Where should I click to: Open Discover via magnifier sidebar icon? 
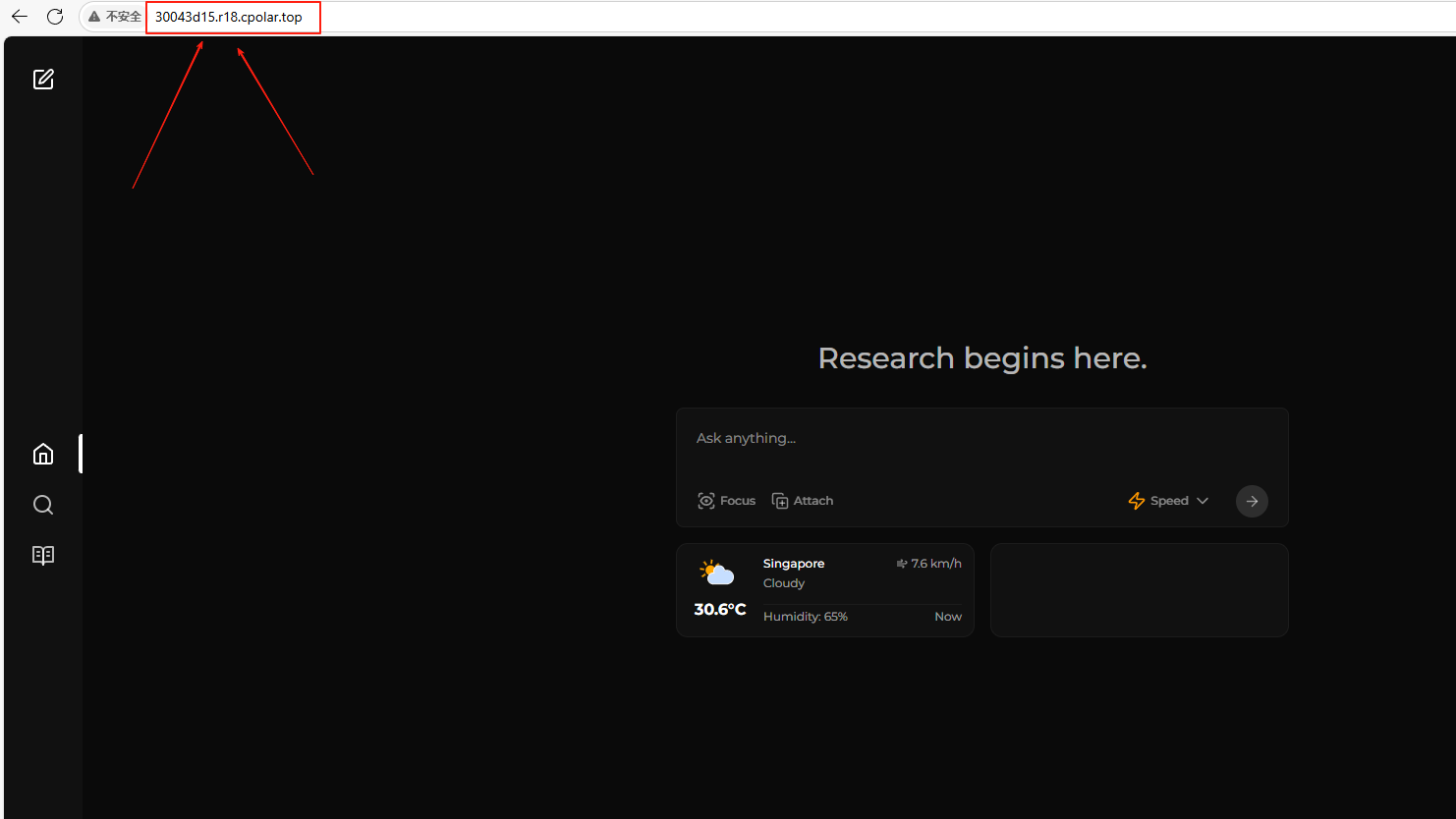click(x=43, y=505)
